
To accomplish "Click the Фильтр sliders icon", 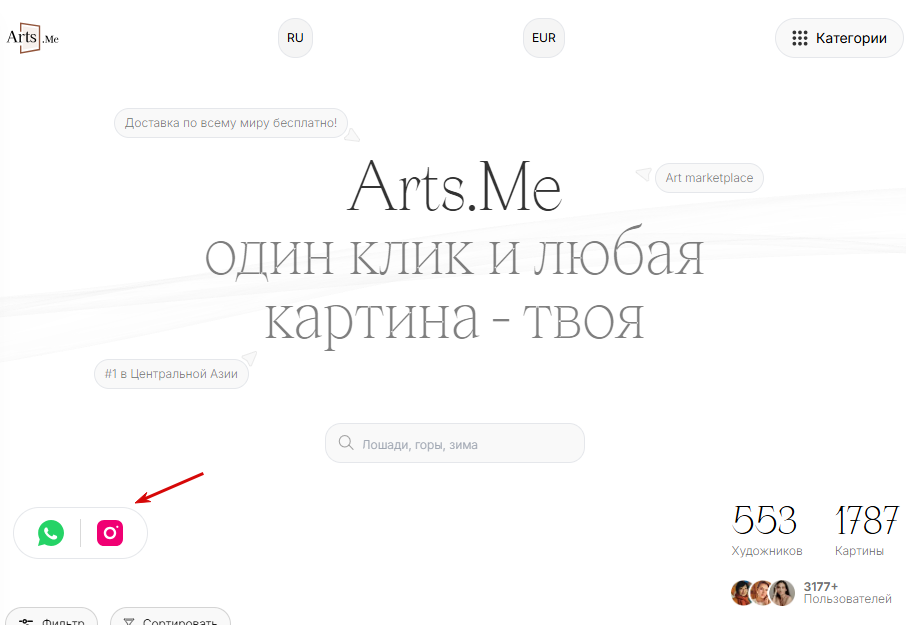I will click(27, 622).
